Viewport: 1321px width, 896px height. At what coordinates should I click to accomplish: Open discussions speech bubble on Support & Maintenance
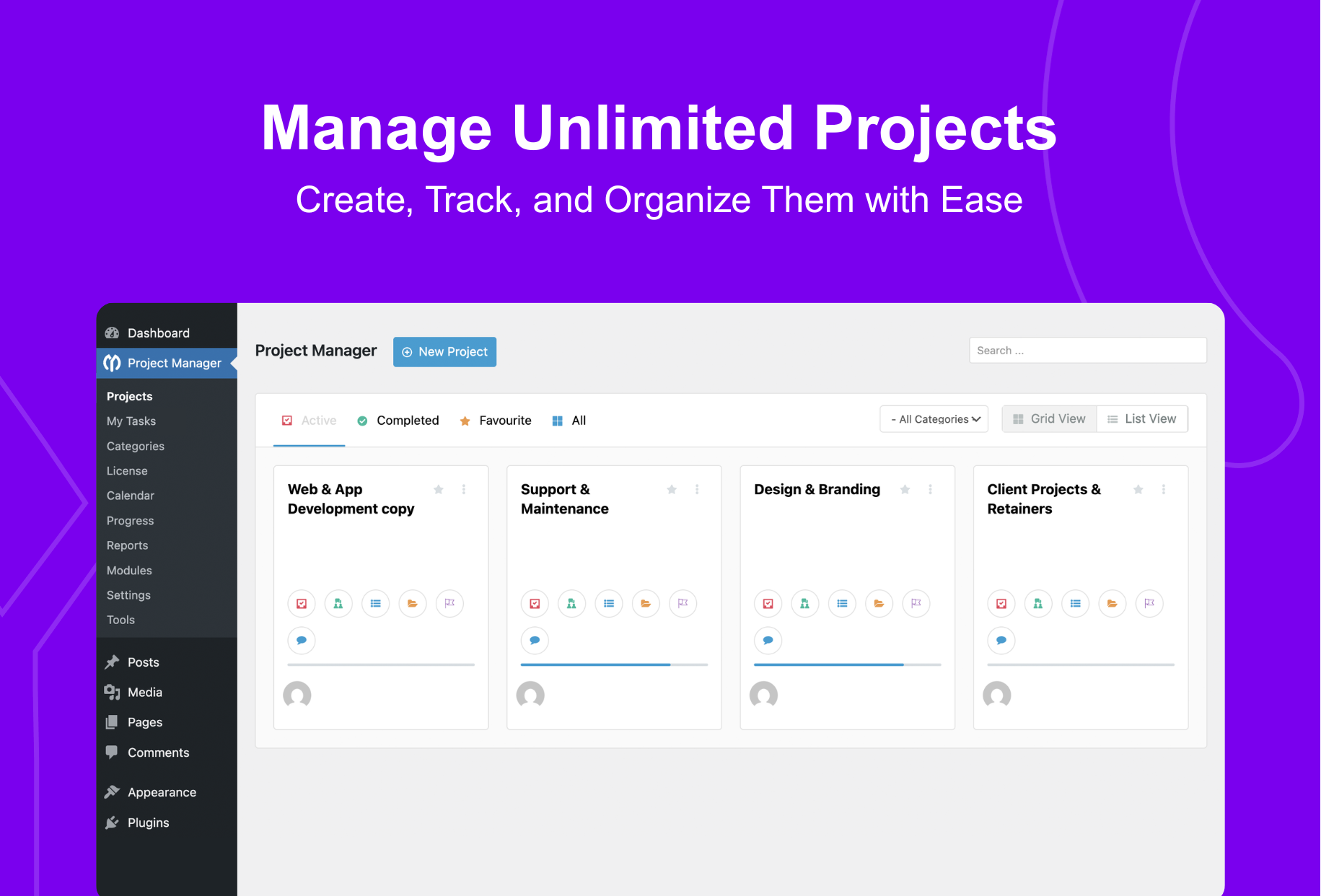[535, 640]
